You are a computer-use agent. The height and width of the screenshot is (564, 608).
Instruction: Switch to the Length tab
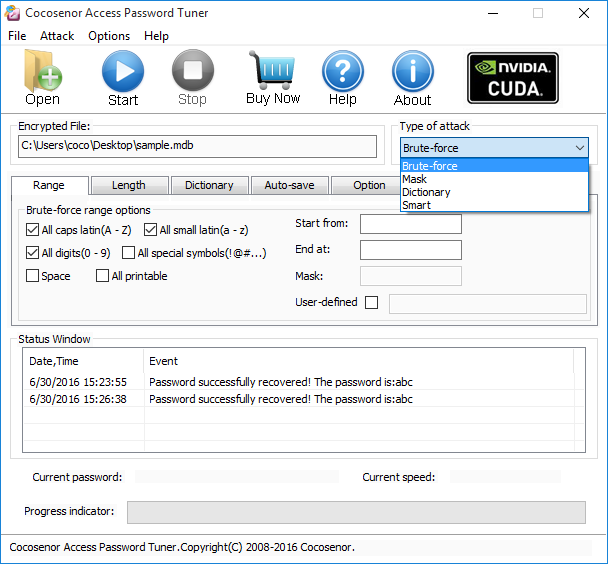tap(129, 185)
